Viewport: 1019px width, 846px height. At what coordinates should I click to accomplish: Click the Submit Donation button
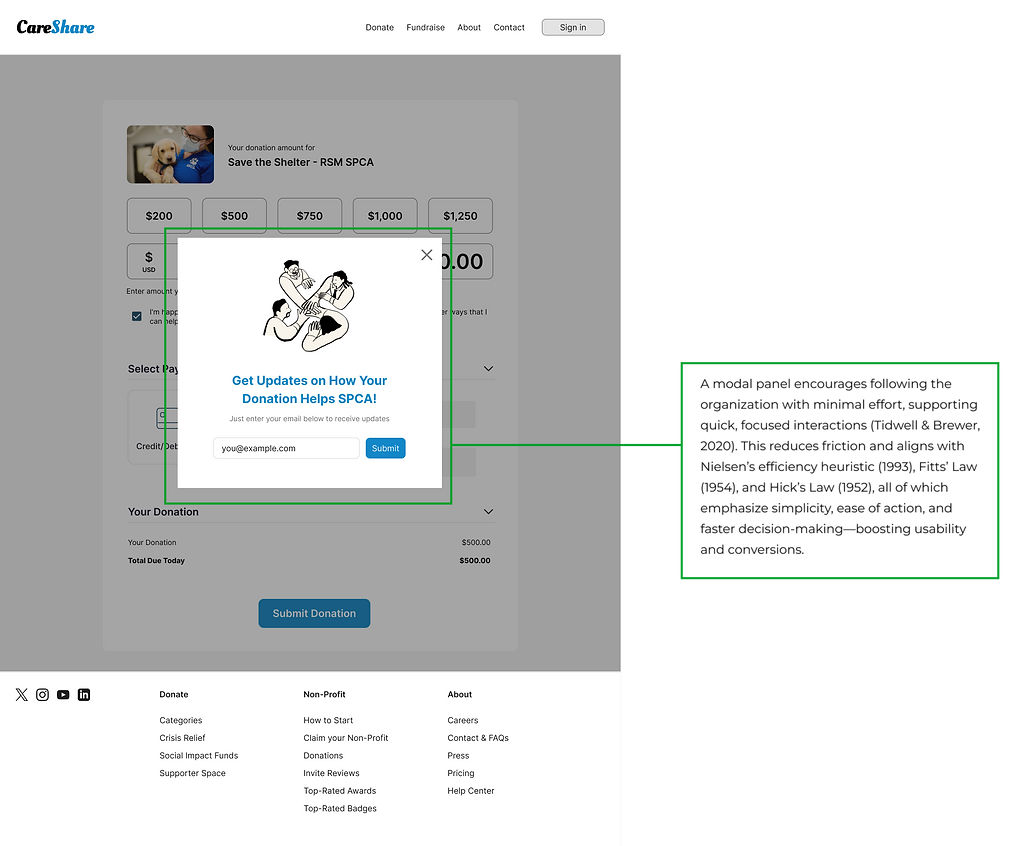click(x=315, y=613)
